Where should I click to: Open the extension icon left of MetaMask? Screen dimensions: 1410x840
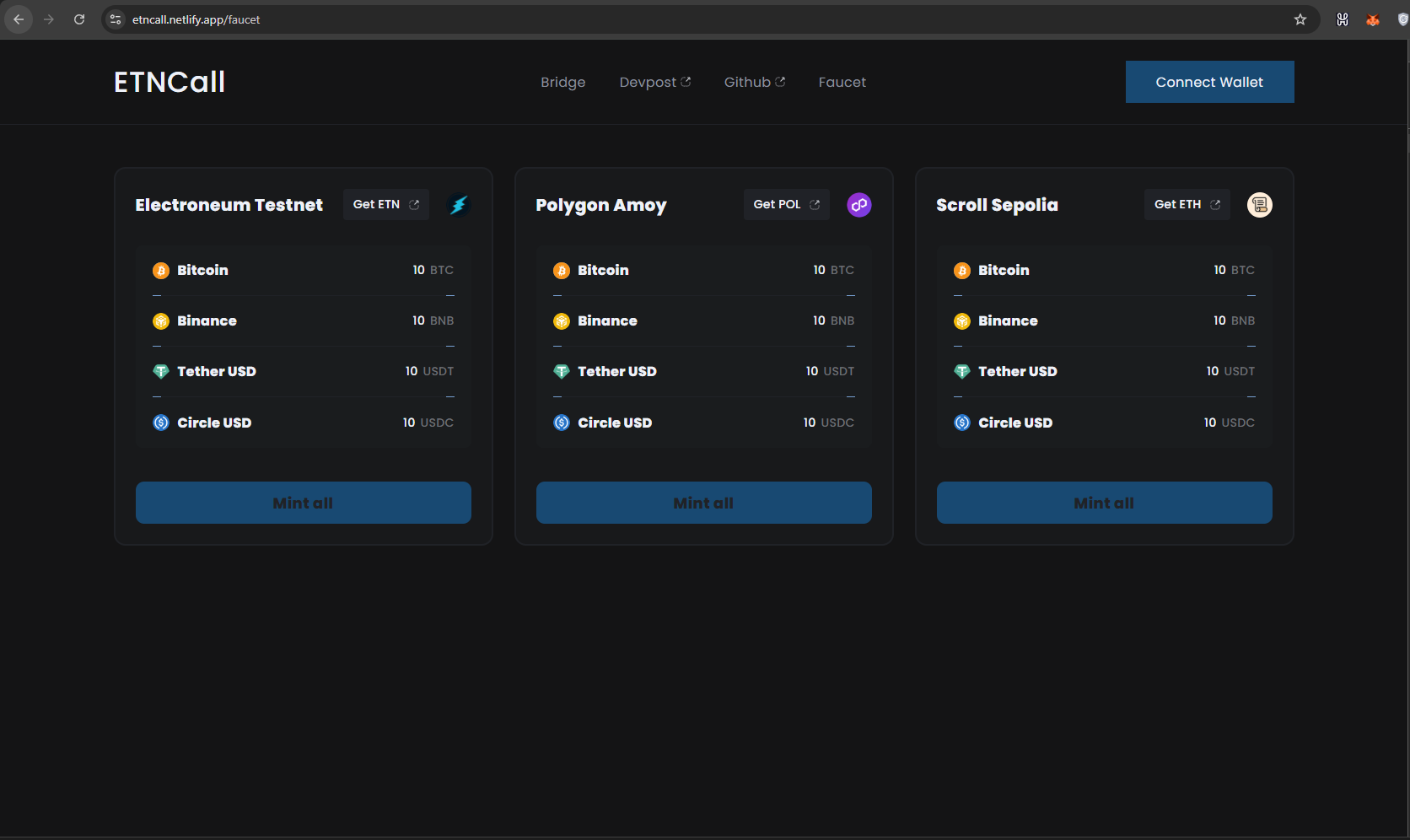click(1343, 19)
